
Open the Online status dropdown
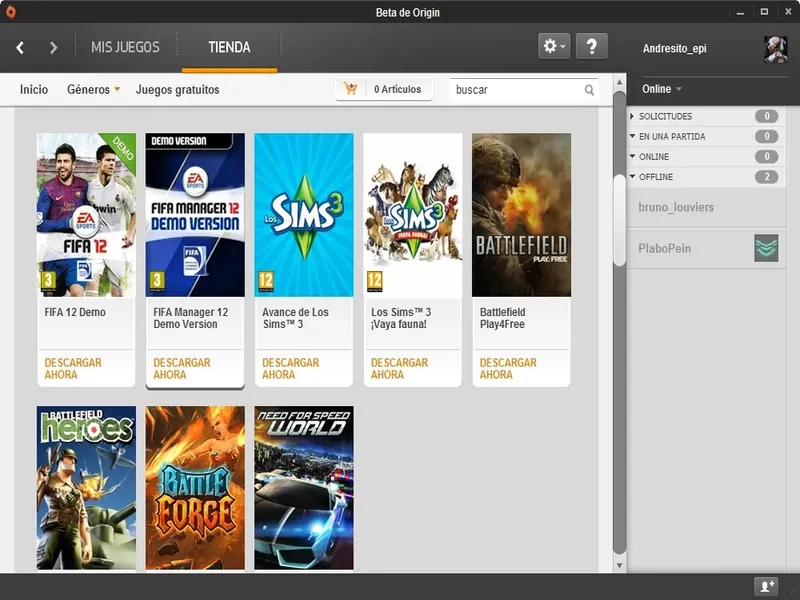coord(662,89)
